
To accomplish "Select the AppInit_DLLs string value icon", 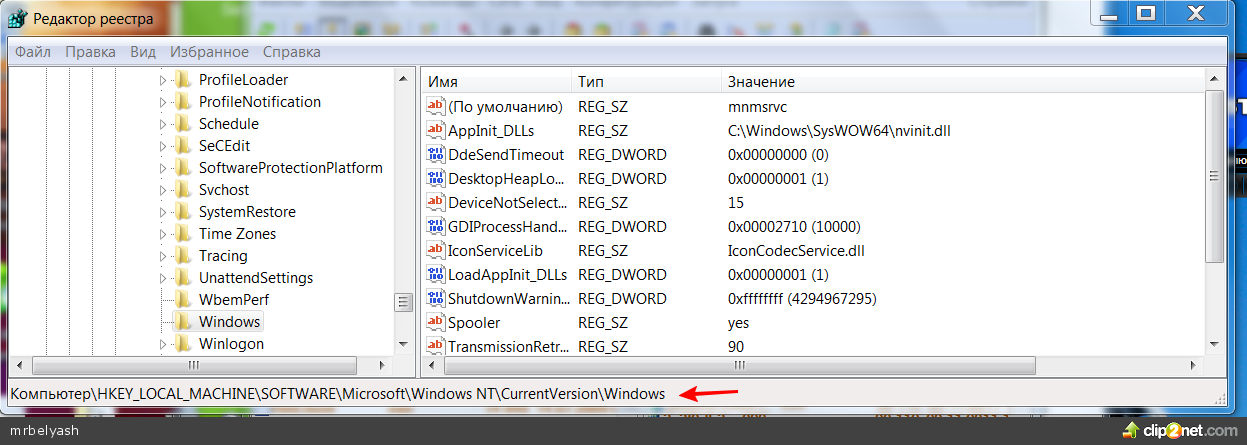I will 435,131.
